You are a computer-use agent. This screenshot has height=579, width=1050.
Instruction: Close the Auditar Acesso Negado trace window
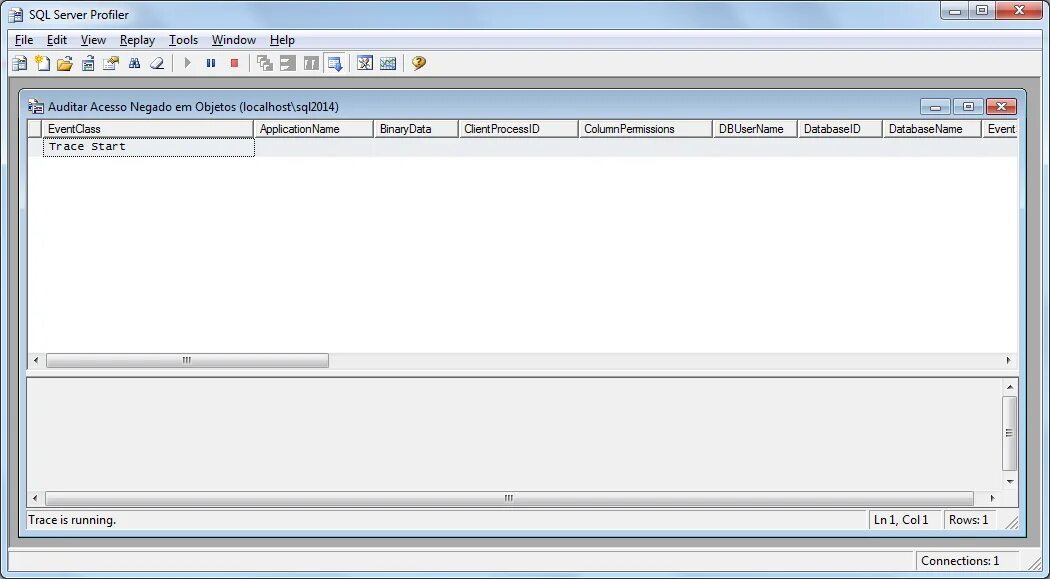tap(1001, 107)
